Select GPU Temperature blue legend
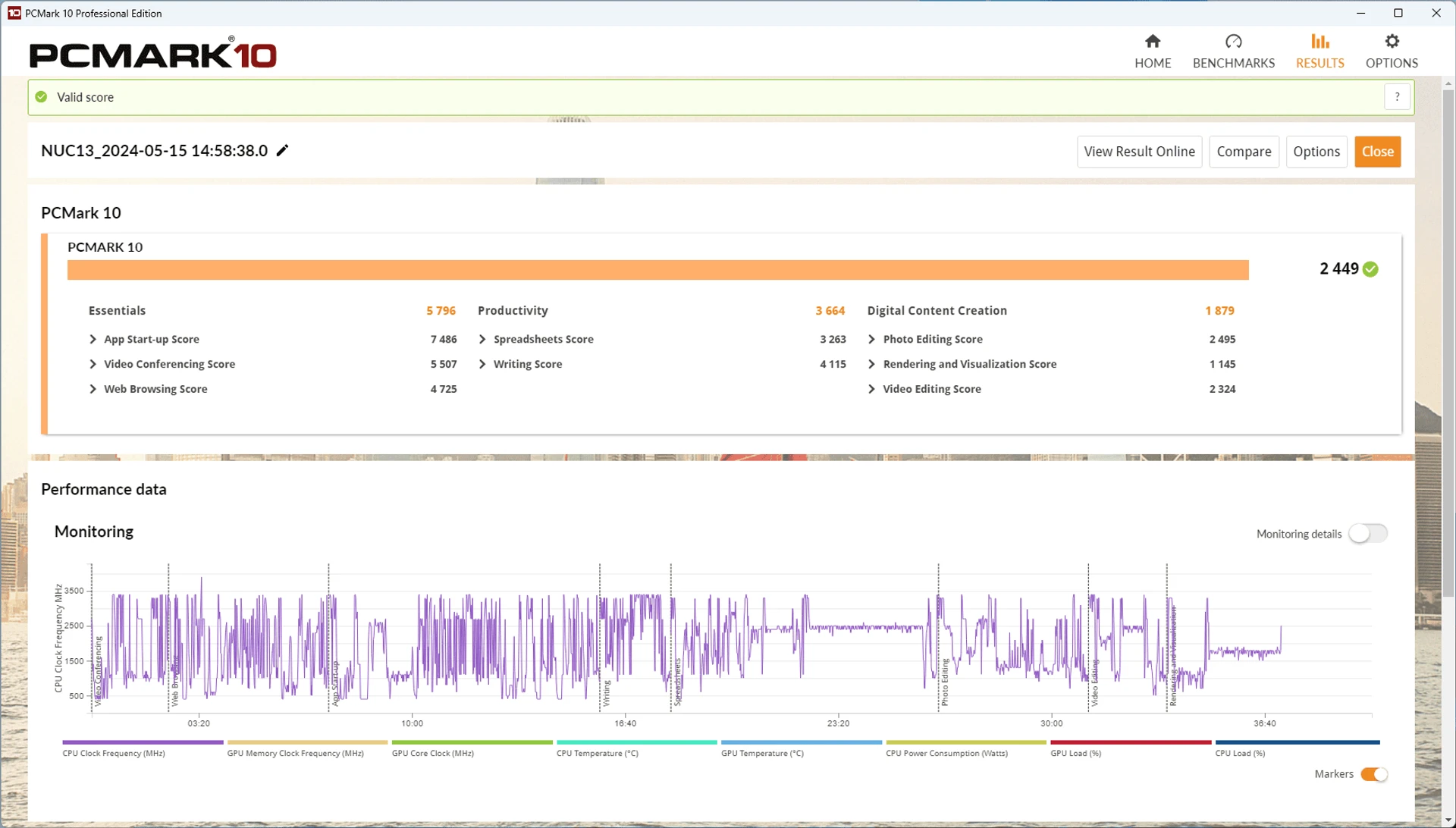1456x828 pixels. [801, 748]
